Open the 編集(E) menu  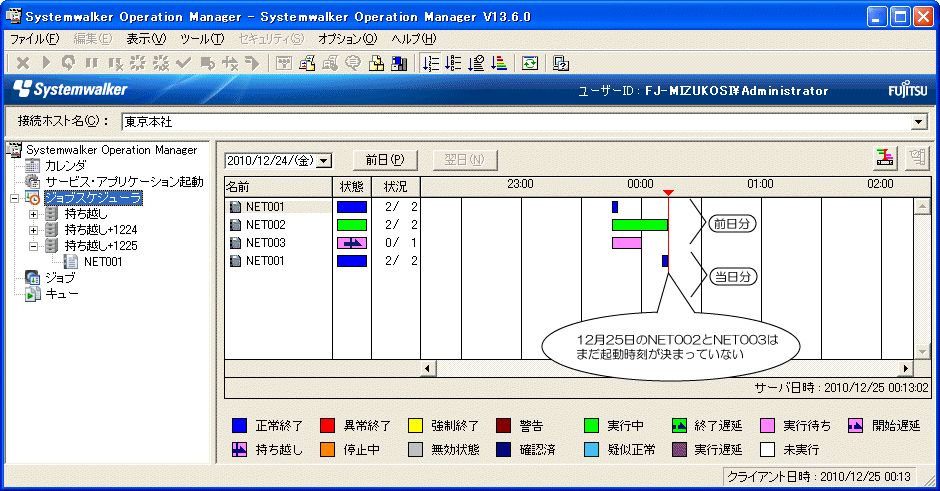coord(92,39)
